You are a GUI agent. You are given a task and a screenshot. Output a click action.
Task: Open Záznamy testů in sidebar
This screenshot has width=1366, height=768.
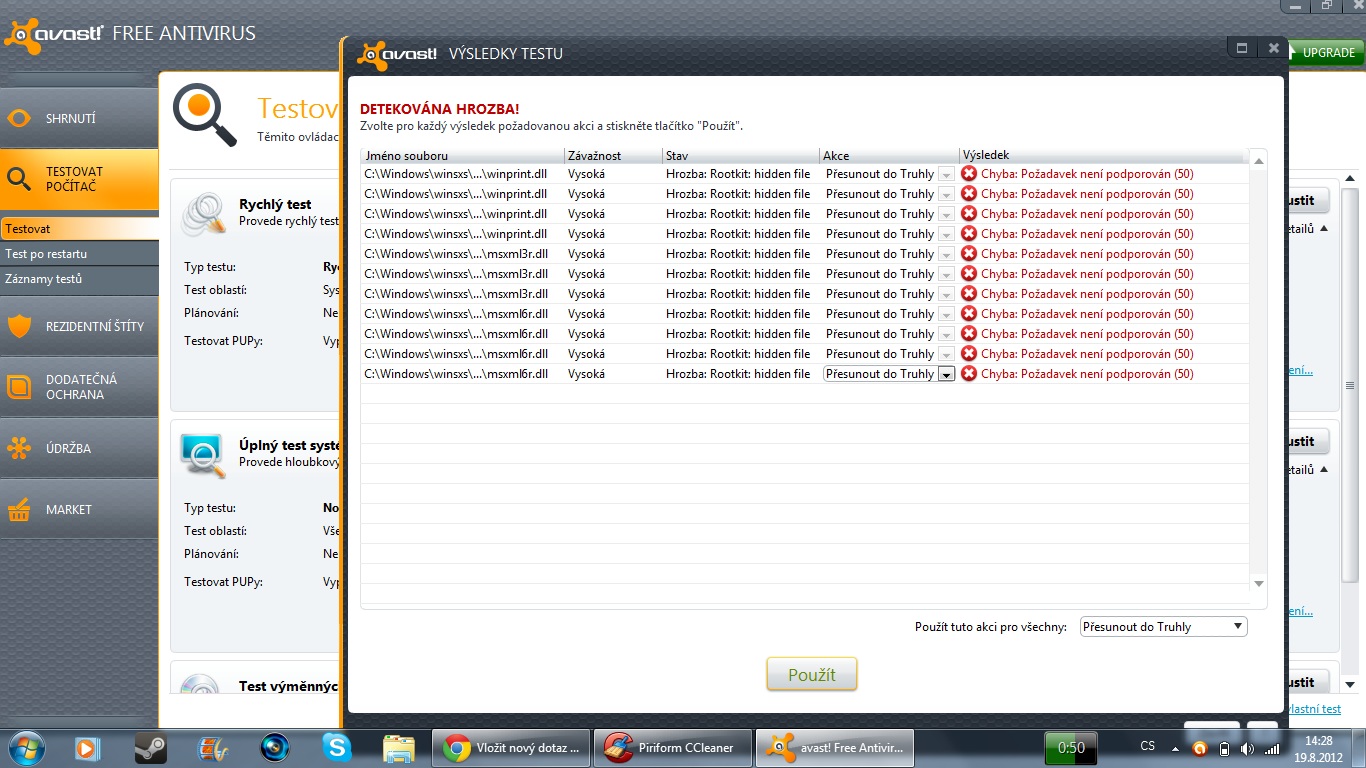point(79,279)
